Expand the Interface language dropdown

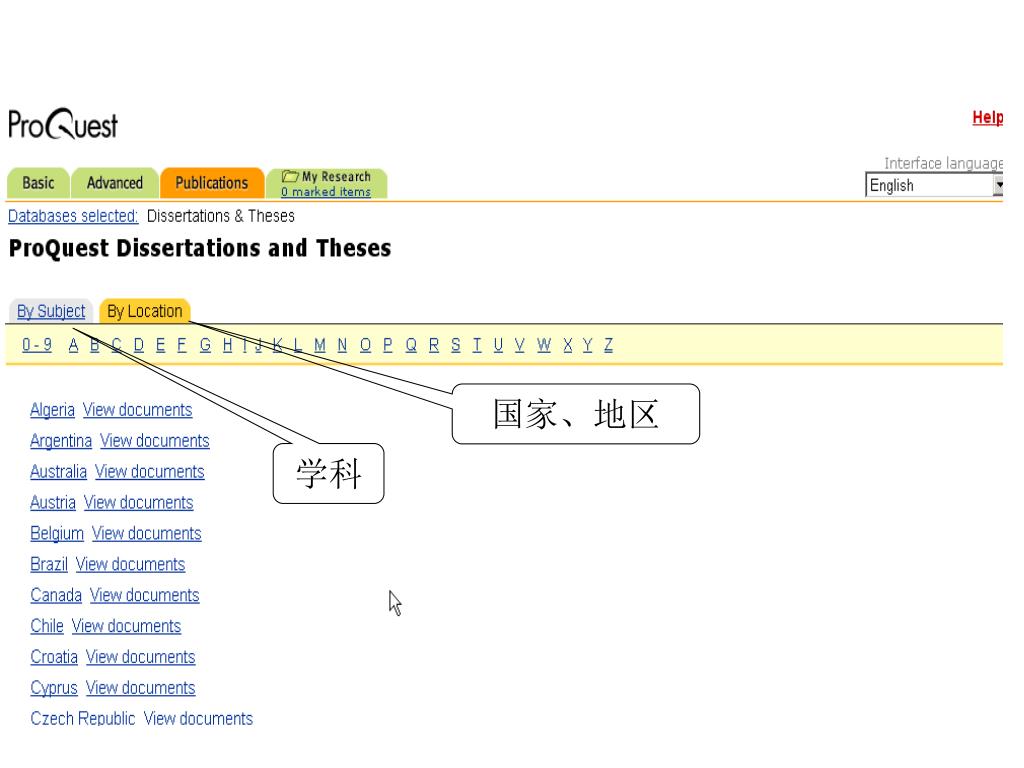934,185
